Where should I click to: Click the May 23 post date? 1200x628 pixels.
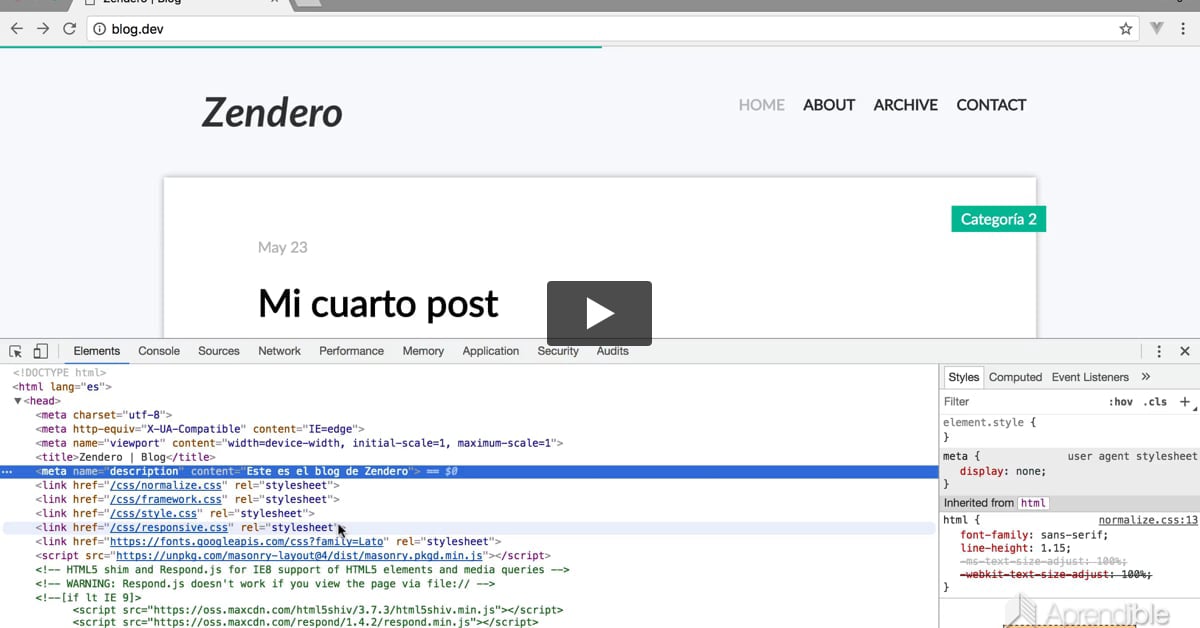(283, 247)
